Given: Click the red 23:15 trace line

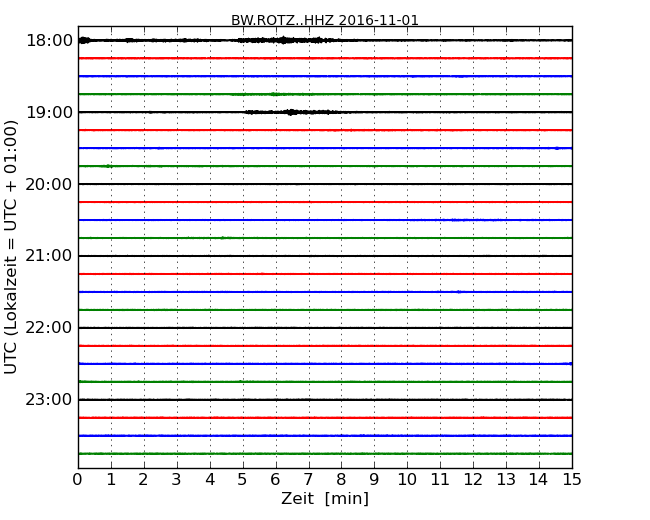Looking at the screenshot, I should pos(325,418).
